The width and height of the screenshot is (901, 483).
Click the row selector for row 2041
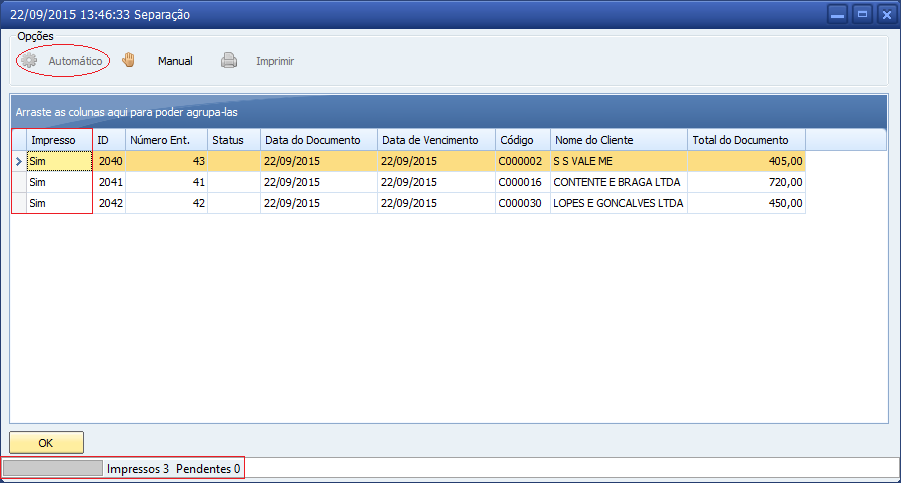coord(19,182)
